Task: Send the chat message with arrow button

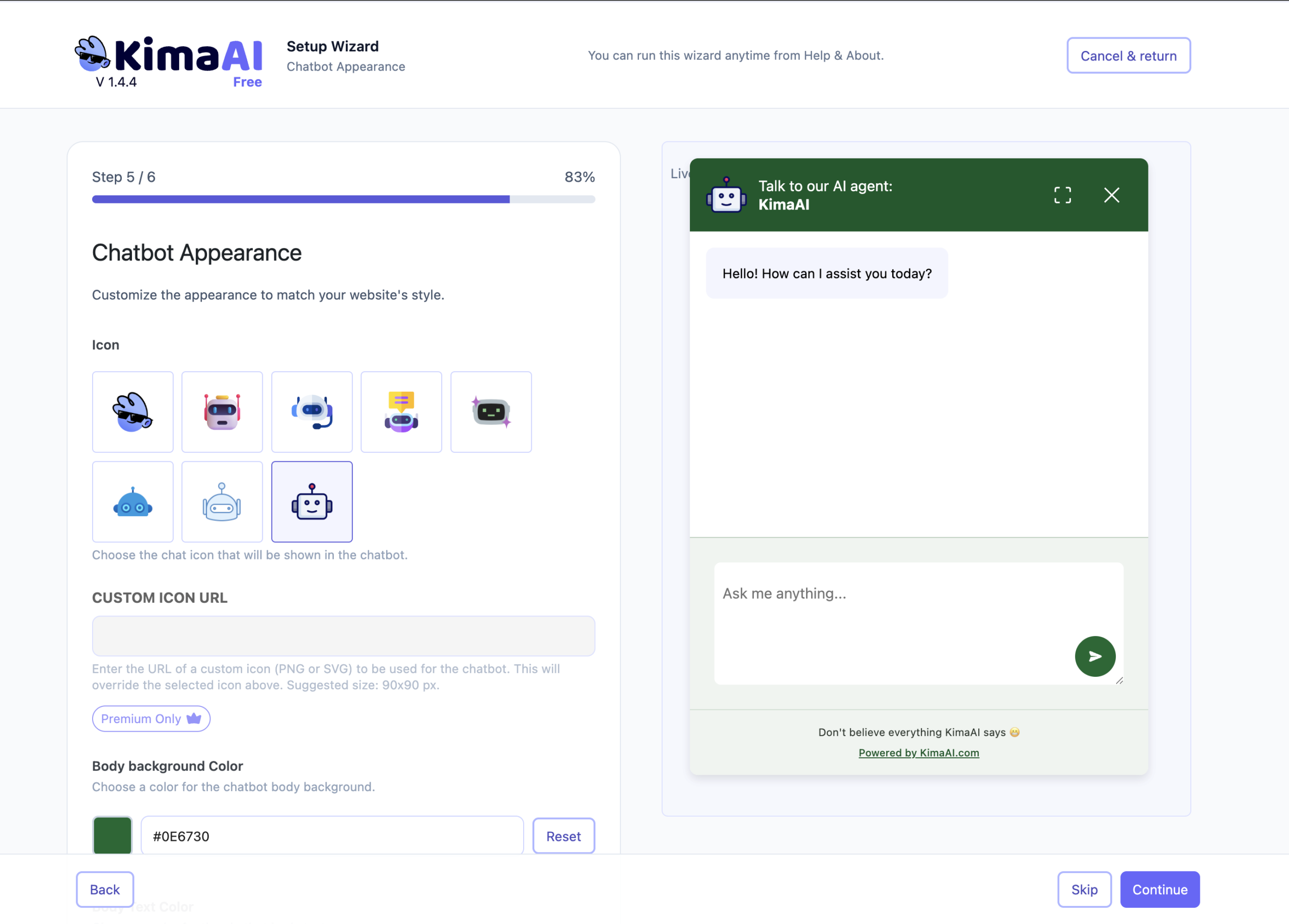Action: [x=1095, y=656]
